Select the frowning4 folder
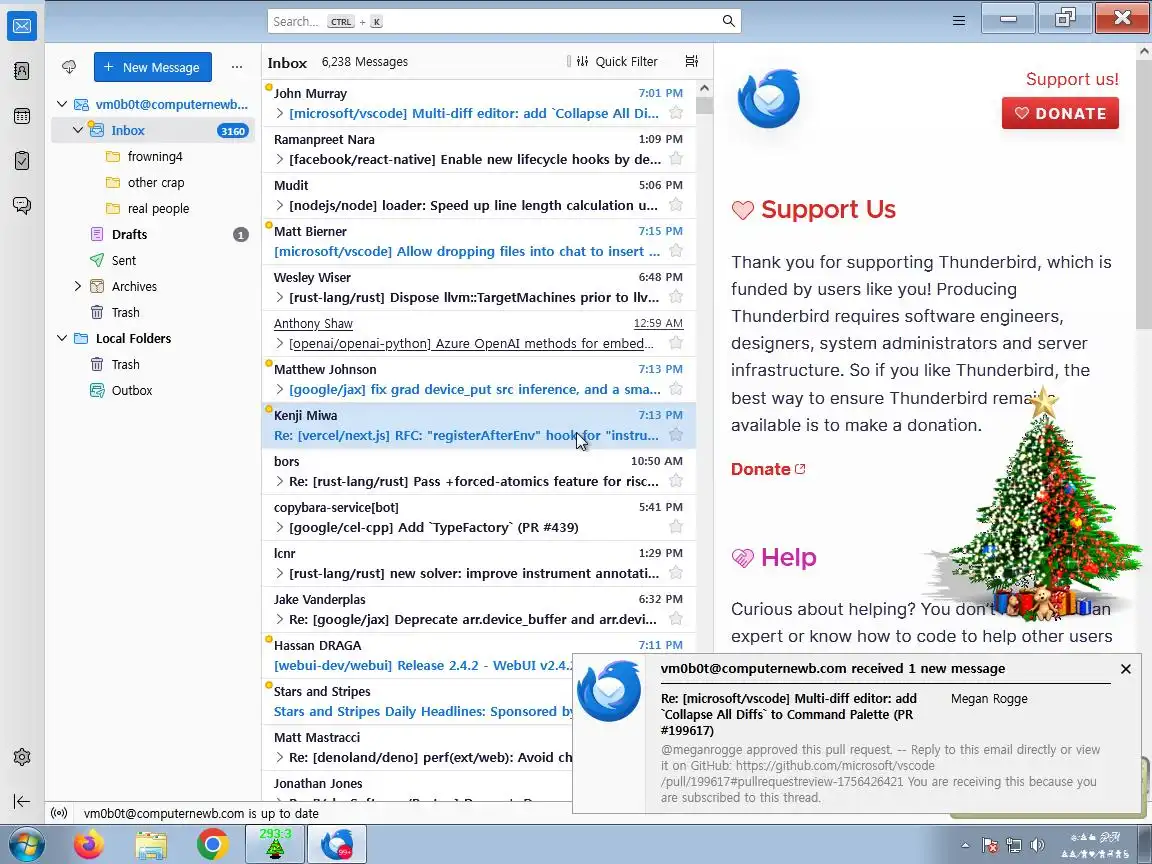 (154, 156)
